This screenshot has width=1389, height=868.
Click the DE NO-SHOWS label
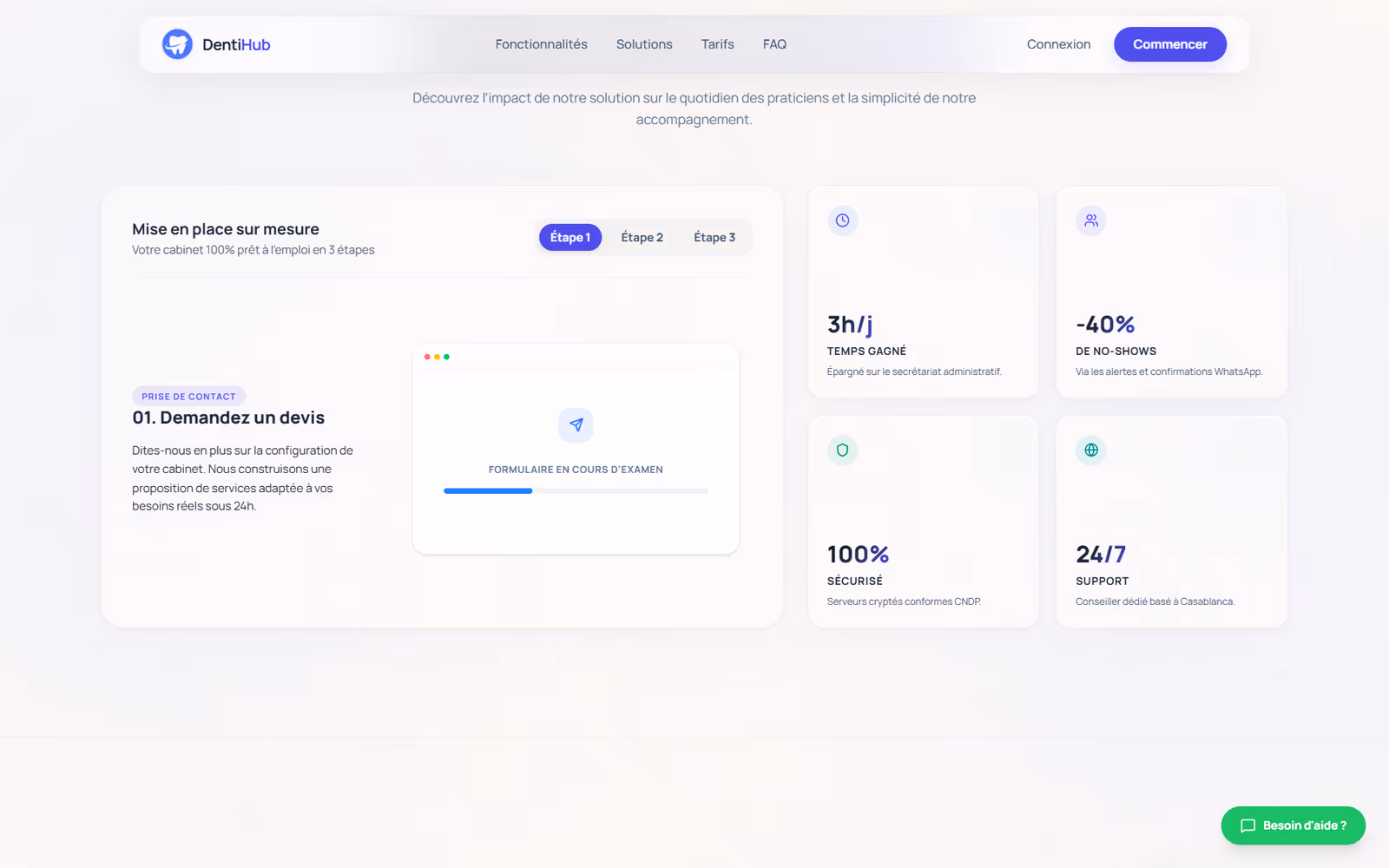1116,352
